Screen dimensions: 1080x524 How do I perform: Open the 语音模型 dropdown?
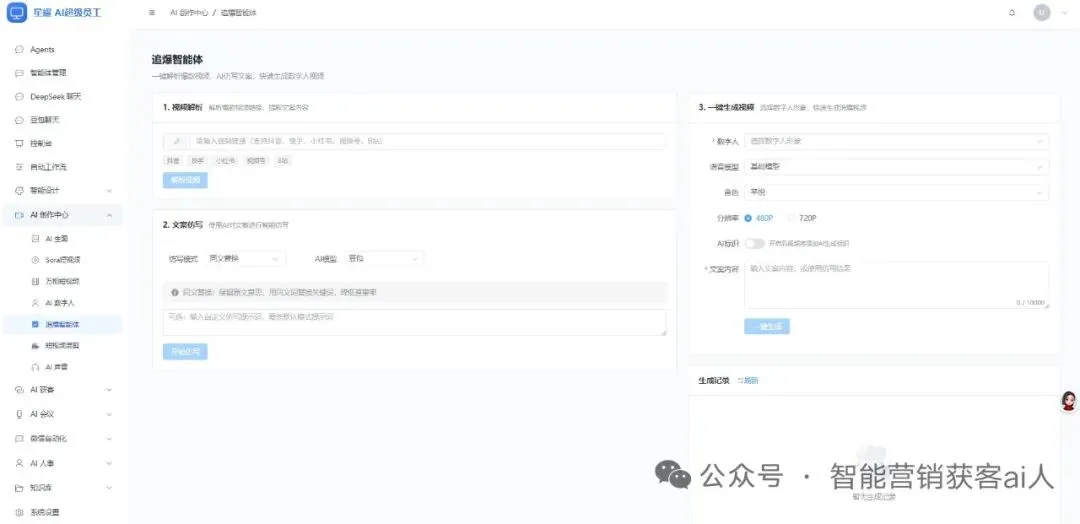point(896,167)
